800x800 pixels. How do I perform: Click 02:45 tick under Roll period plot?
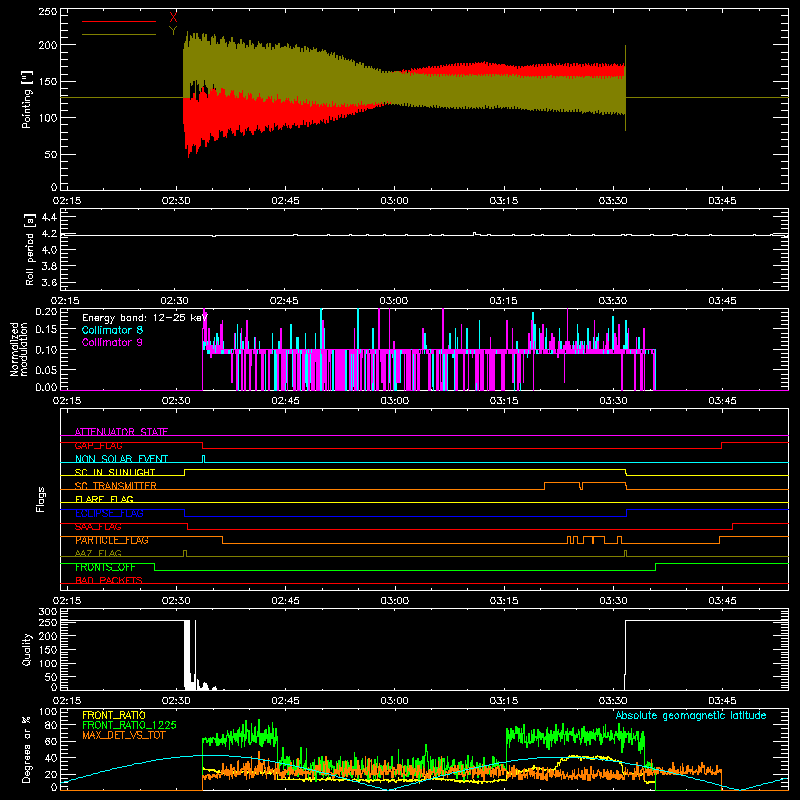(284, 301)
